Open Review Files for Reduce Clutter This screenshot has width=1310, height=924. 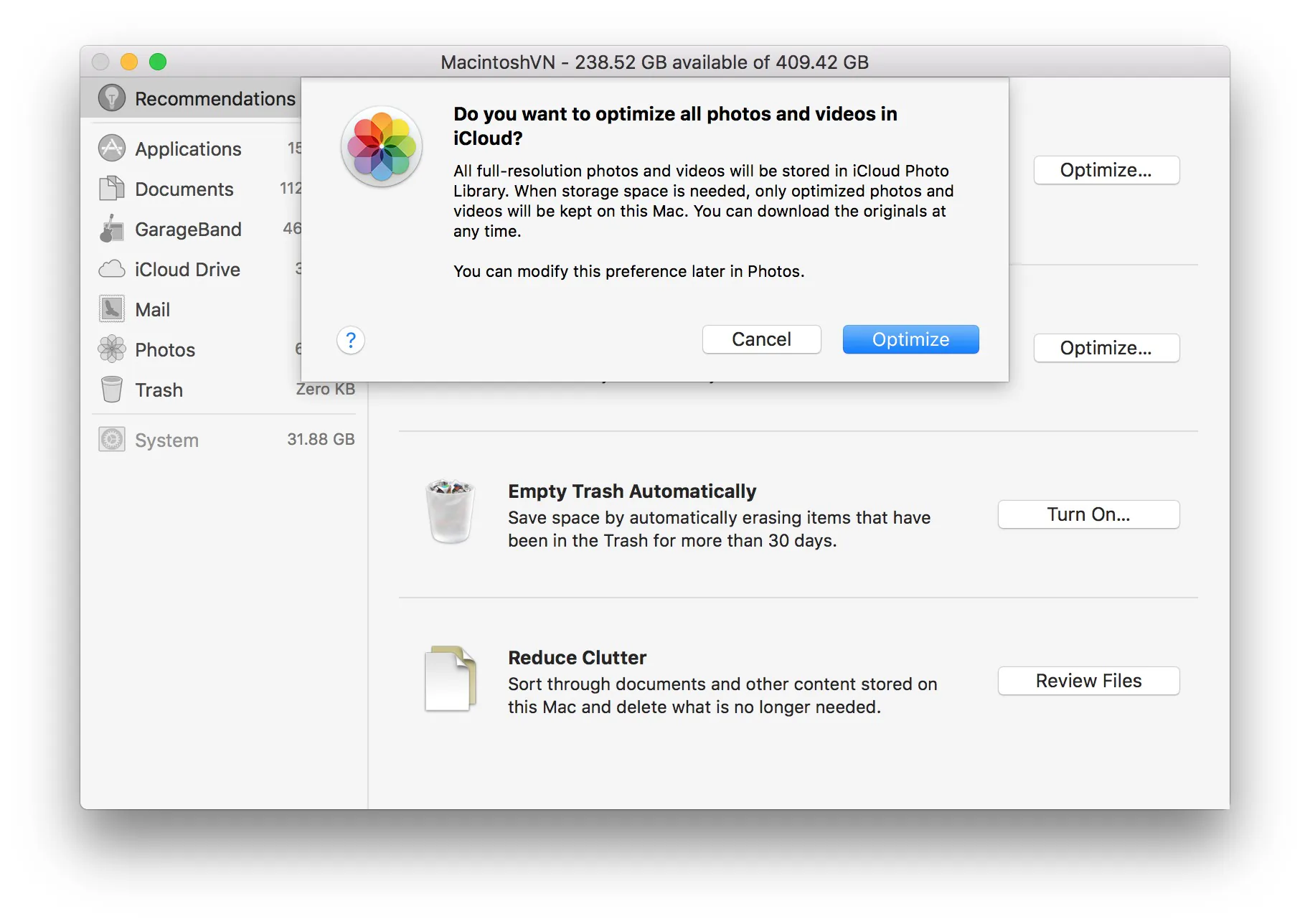[1088, 681]
